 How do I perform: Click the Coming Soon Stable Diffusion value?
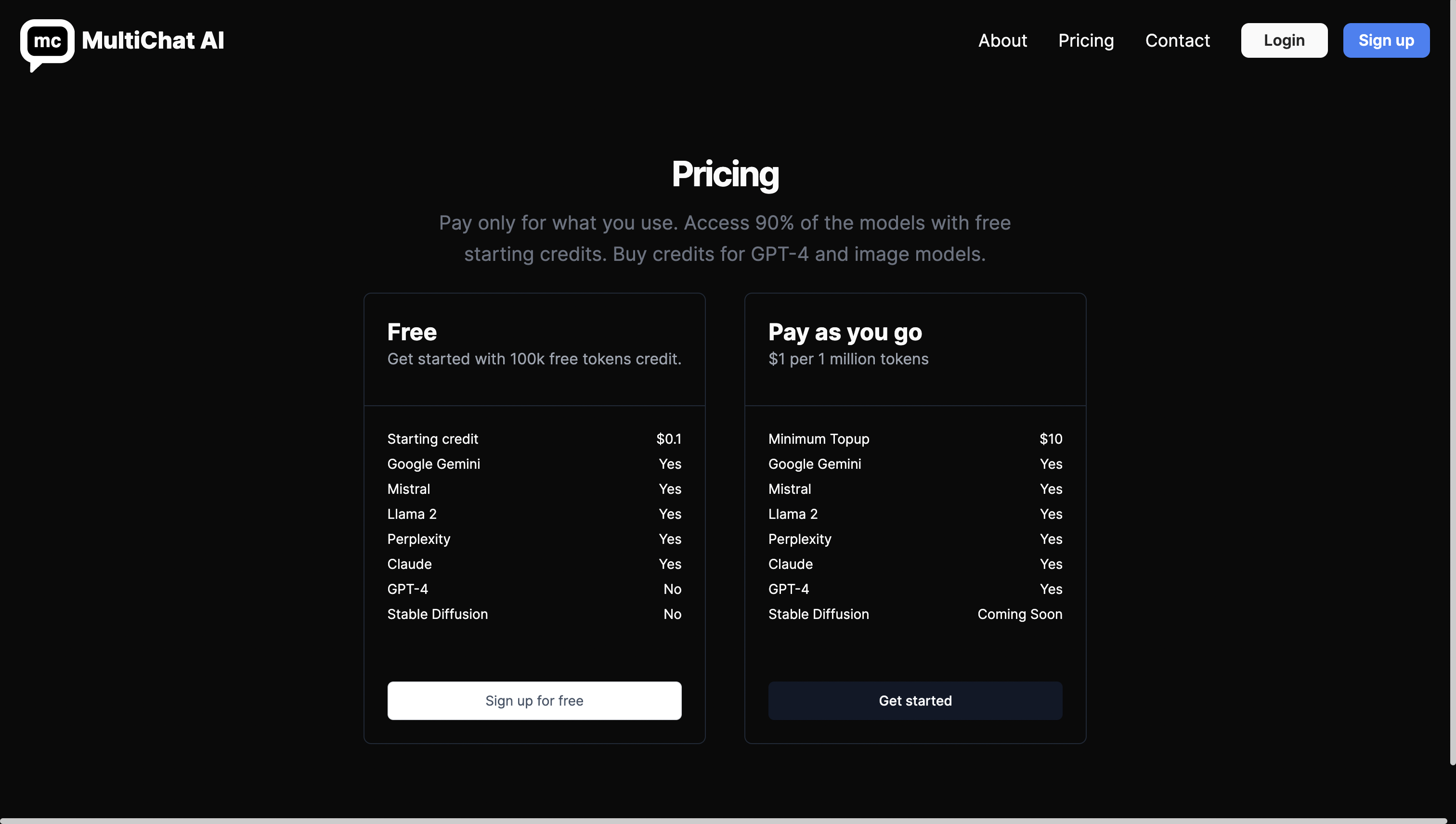click(1019, 614)
